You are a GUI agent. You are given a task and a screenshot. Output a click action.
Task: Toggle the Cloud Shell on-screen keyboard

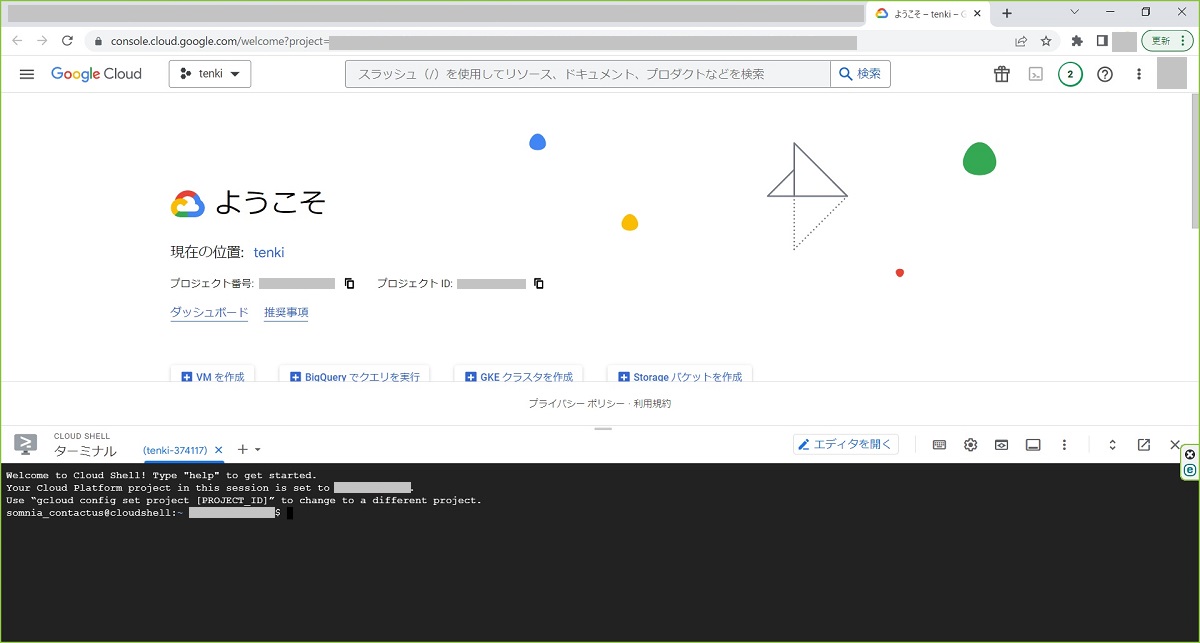pyautogui.click(x=939, y=445)
